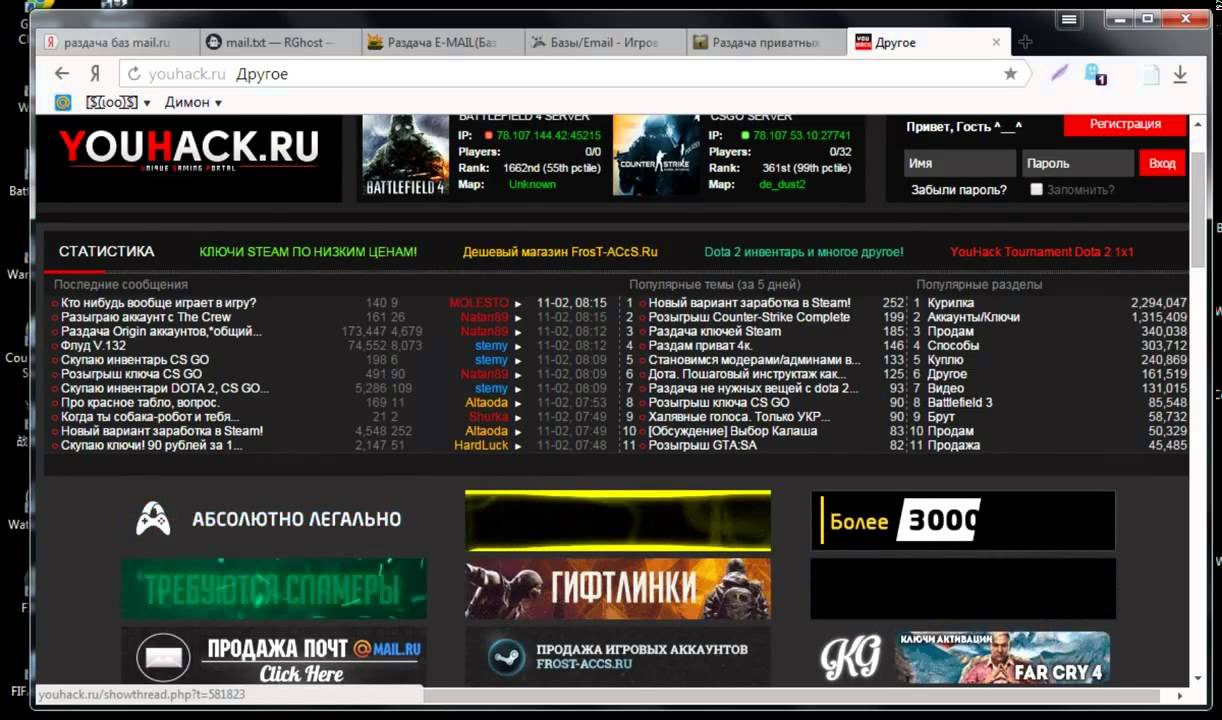Open the Far Cry 4 activation keys banner
Screen dimensions: 1222x720
point(1002,657)
